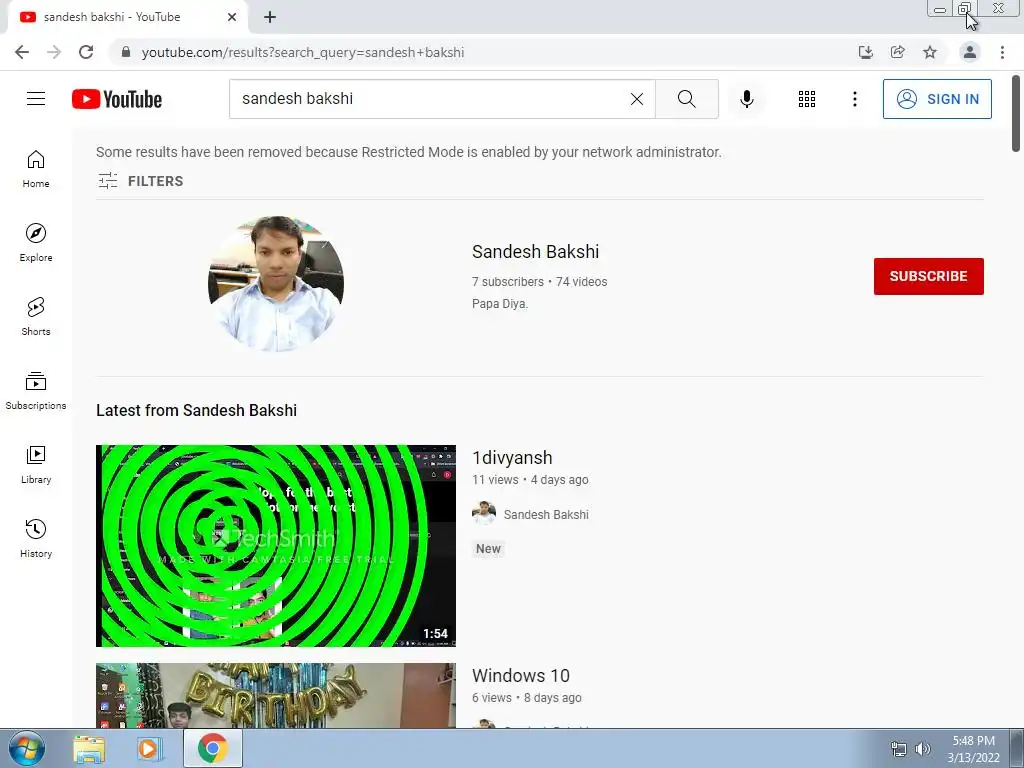Screen dimensions: 1024x768
Task: Click the red SUBSCRIBE button
Action: (x=929, y=276)
